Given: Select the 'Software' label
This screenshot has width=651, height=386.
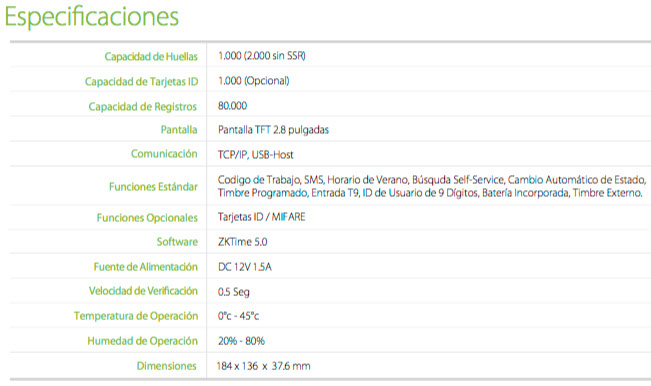Looking at the screenshot, I should tap(177, 242).
